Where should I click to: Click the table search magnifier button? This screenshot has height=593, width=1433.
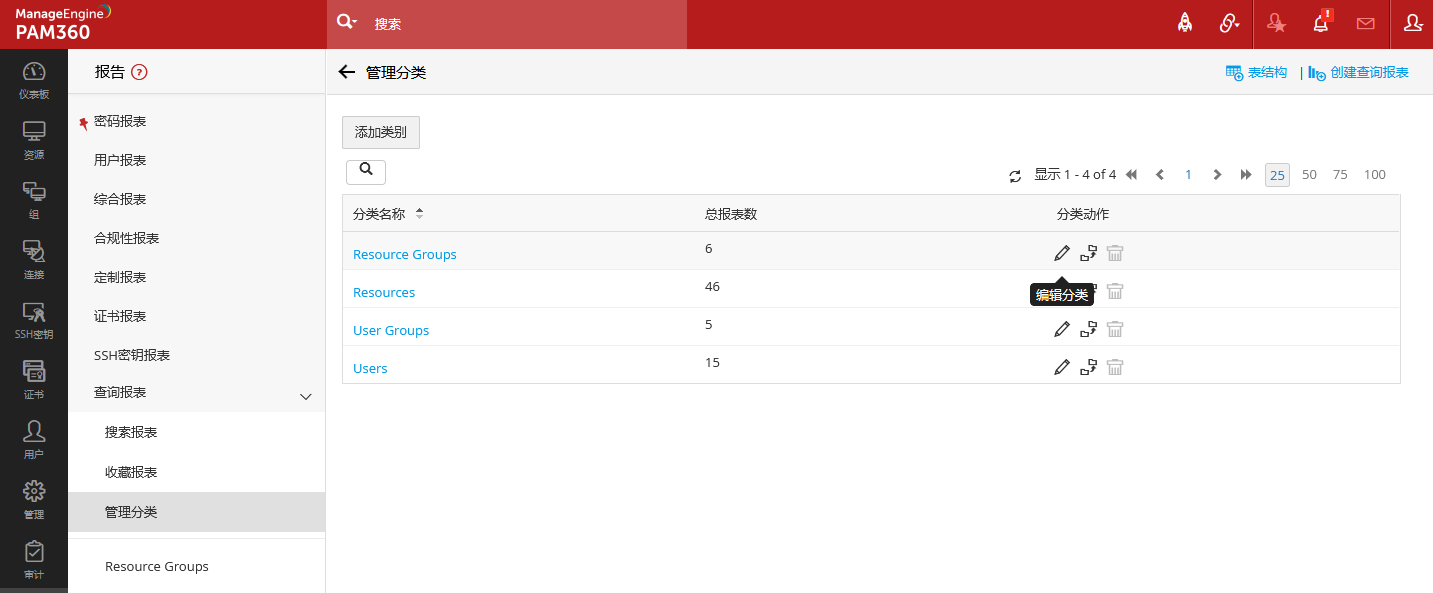(x=366, y=171)
